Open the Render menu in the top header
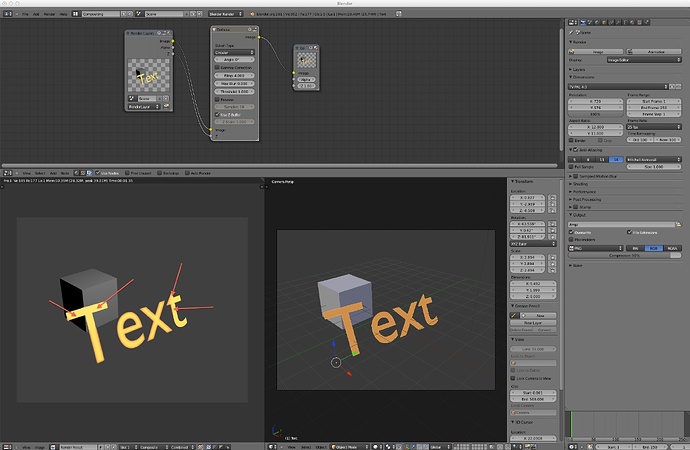690x450 pixels. (x=49, y=14)
